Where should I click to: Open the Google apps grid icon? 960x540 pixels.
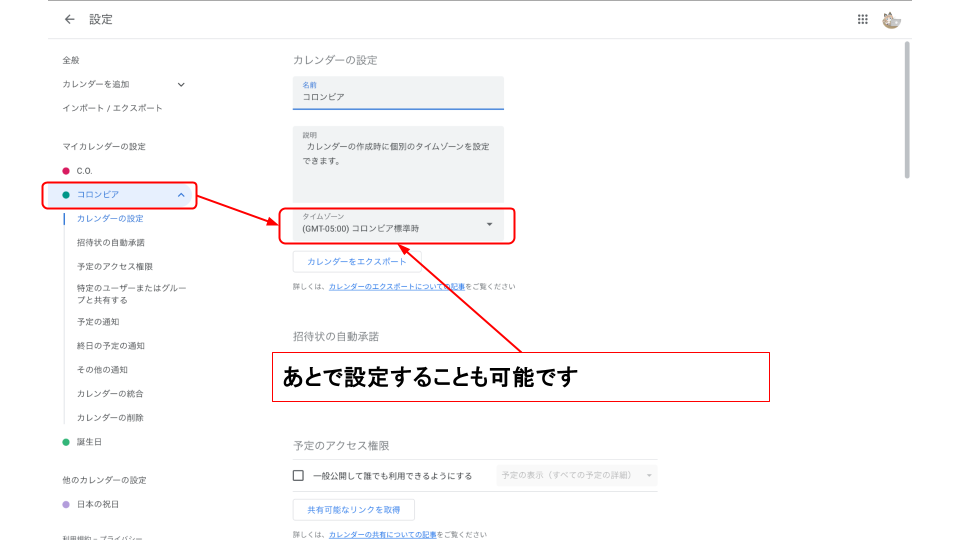click(x=863, y=19)
